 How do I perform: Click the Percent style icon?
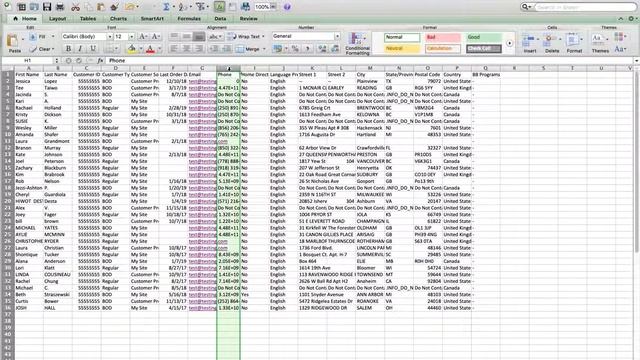click(x=295, y=49)
